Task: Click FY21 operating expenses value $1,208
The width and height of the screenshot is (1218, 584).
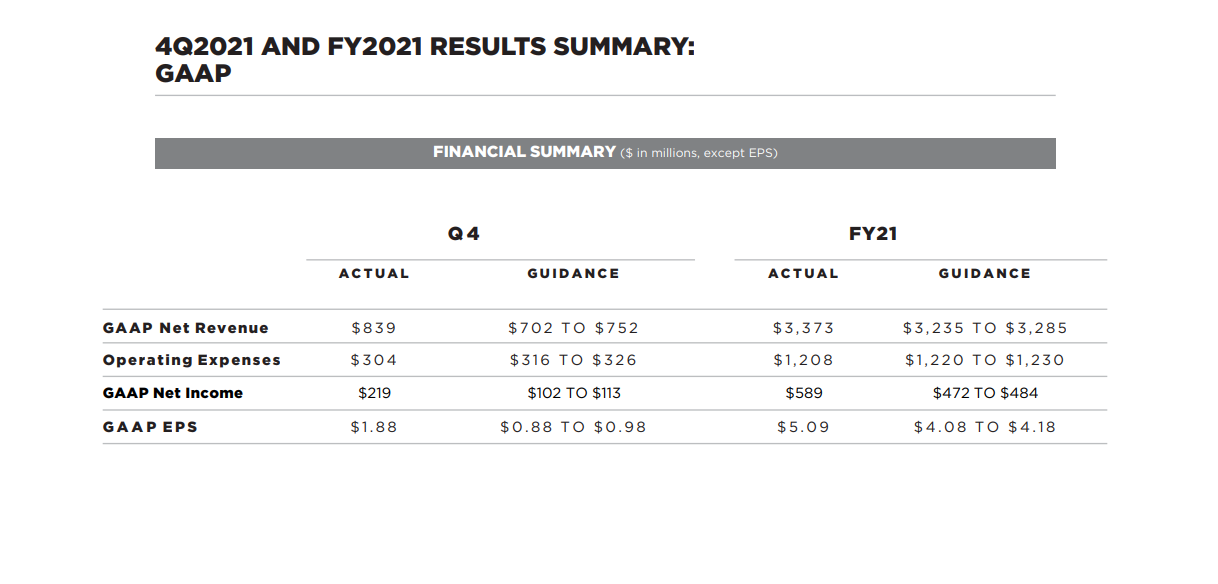Action: pyautogui.click(x=803, y=360)
